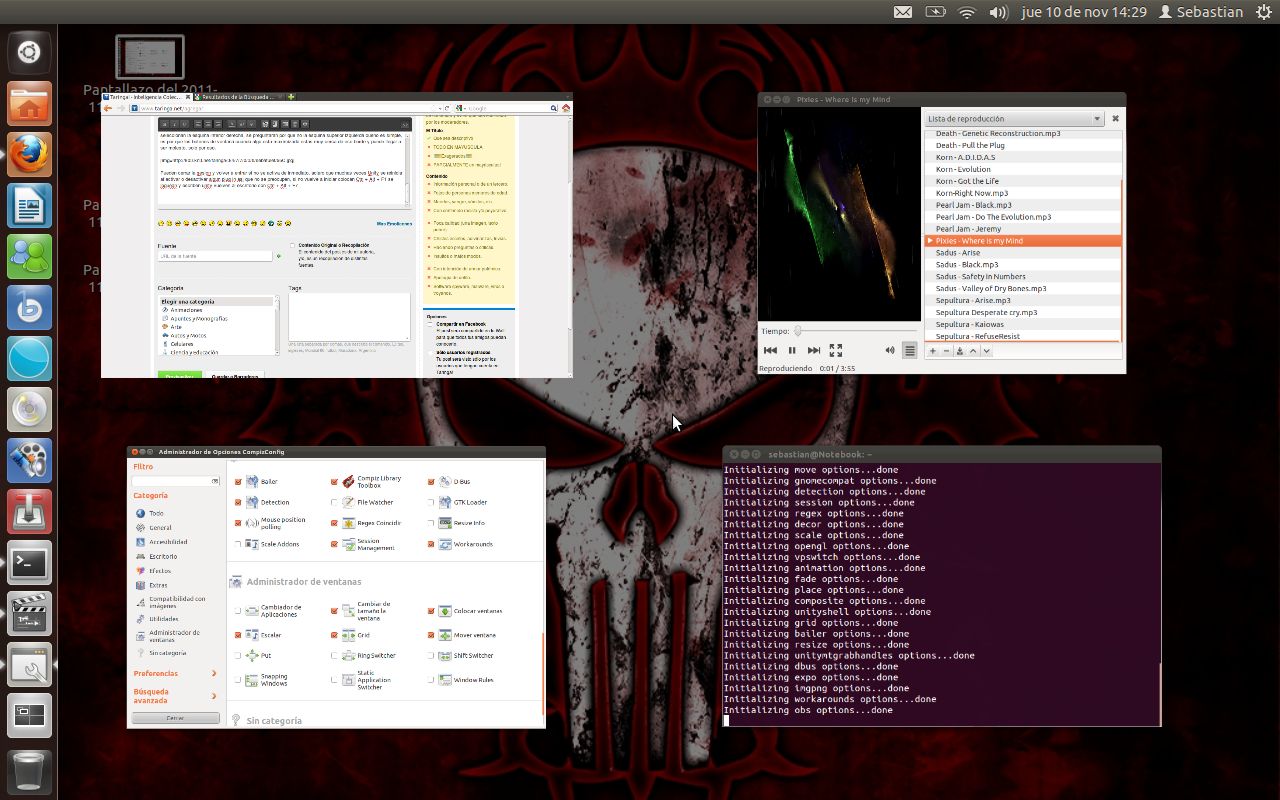
Task: Open the clock calendar in top panel
Action: pos(1084,12)
